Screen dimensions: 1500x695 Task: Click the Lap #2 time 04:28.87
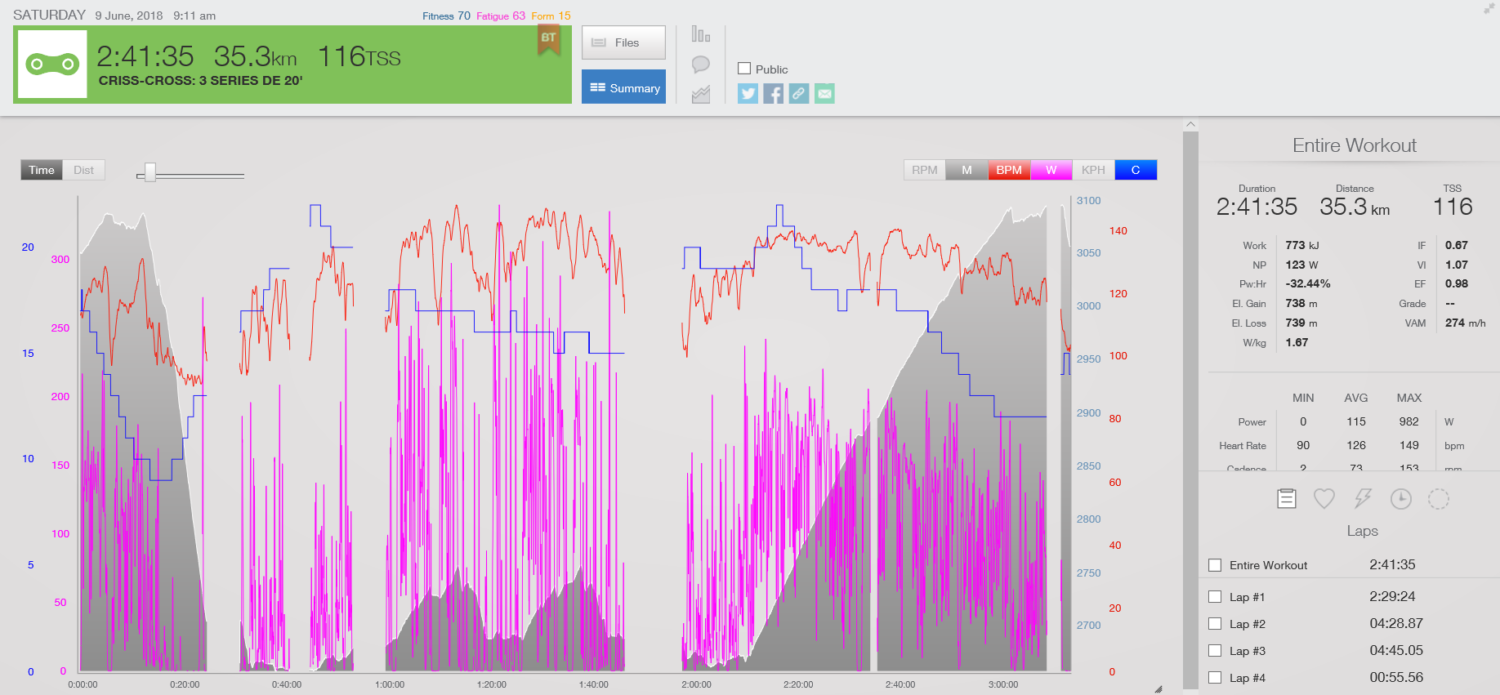1394,624
